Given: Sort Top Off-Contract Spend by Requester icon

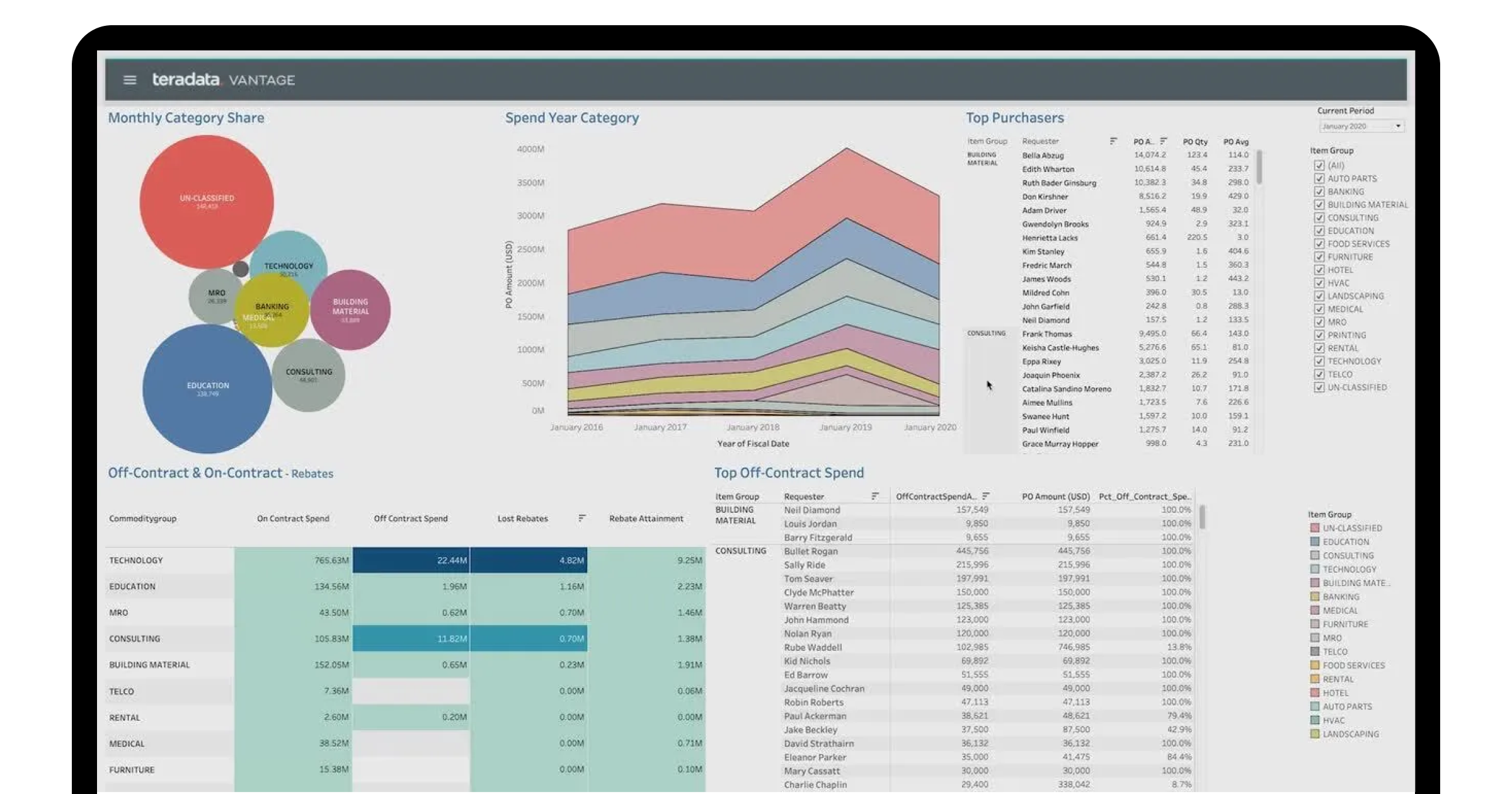Looking at the screenshot, I should (874, 496).
